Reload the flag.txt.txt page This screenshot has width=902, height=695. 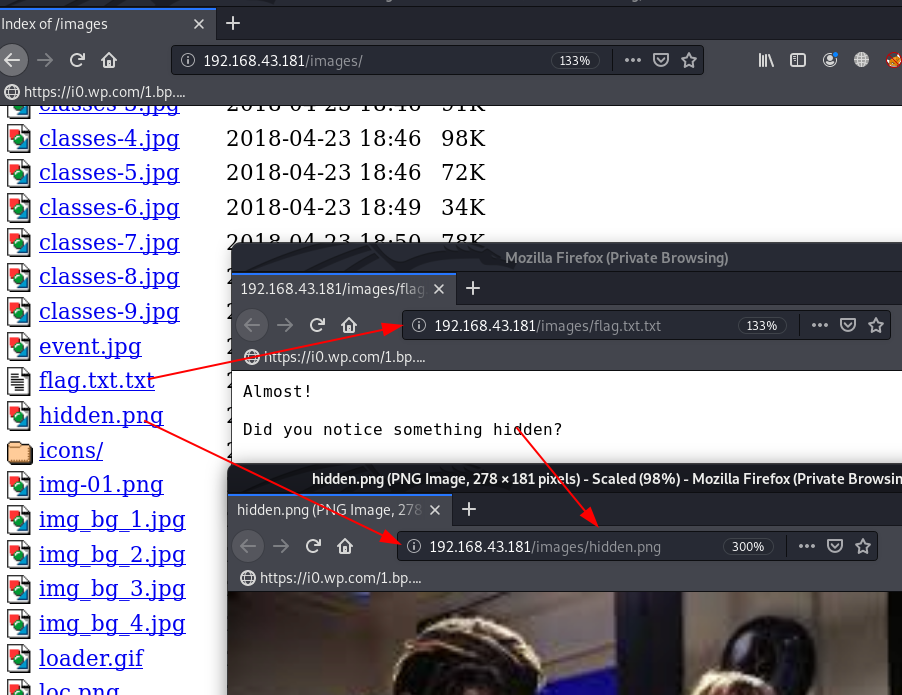pyautogui.click(x=317, y=325)
